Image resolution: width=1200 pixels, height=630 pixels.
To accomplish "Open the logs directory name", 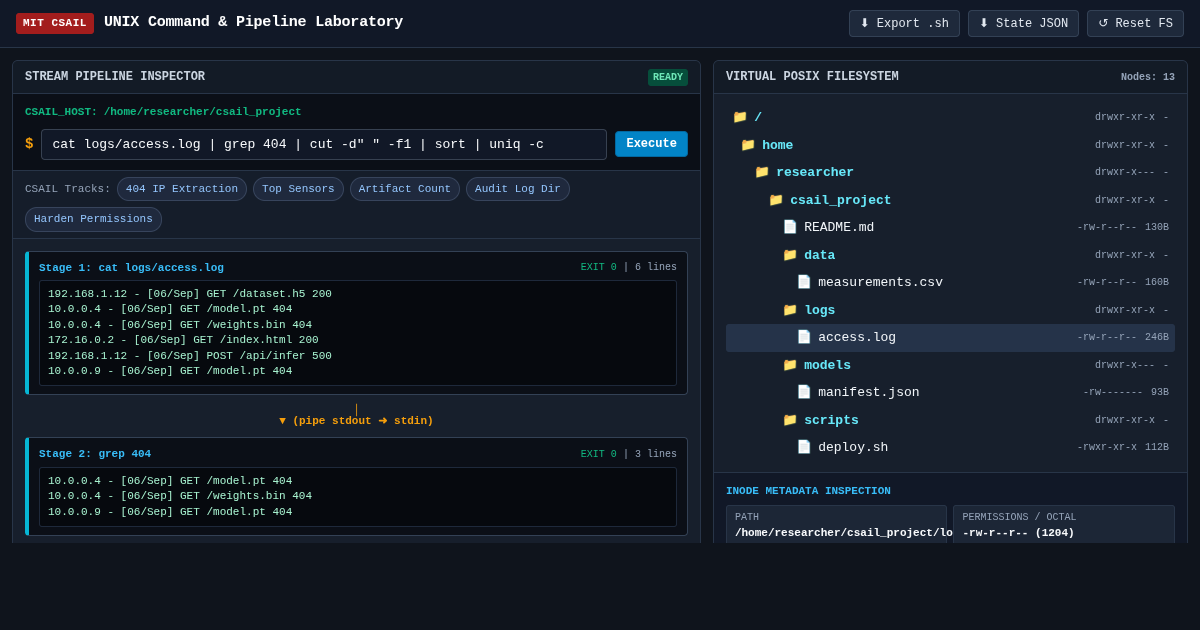I will coord(820,310).
